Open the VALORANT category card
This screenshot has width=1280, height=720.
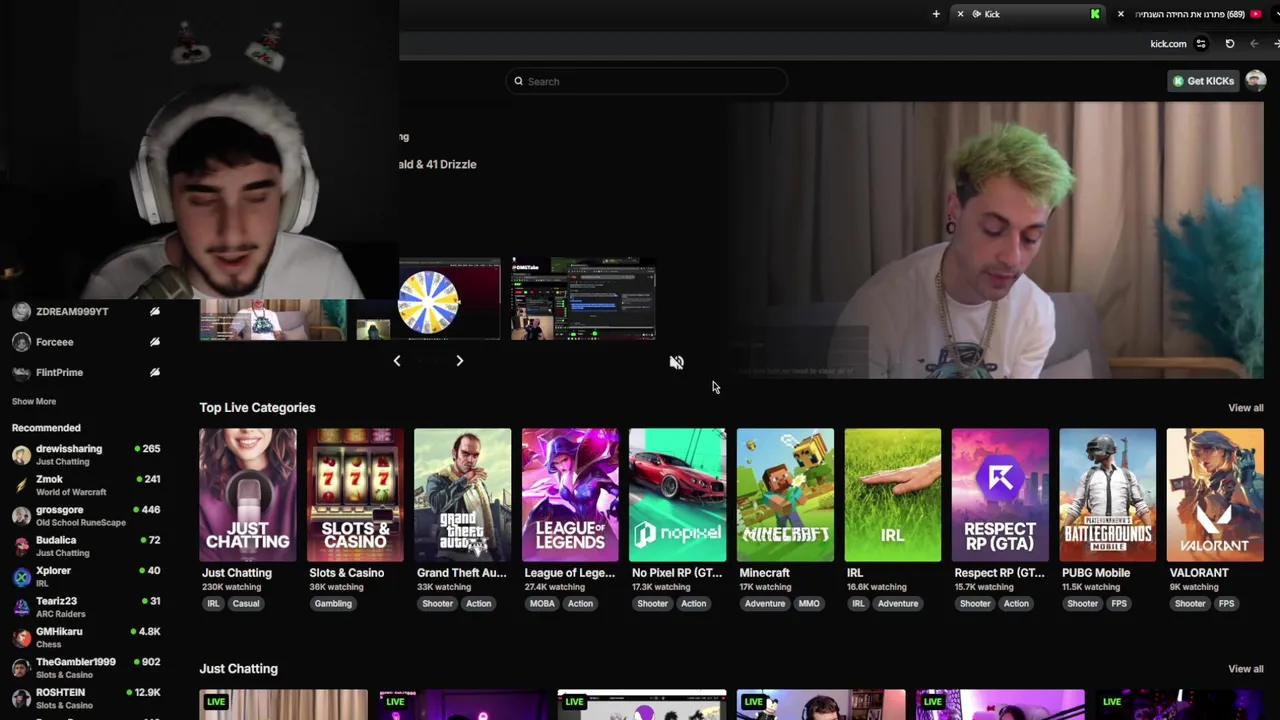(1215, 495)
